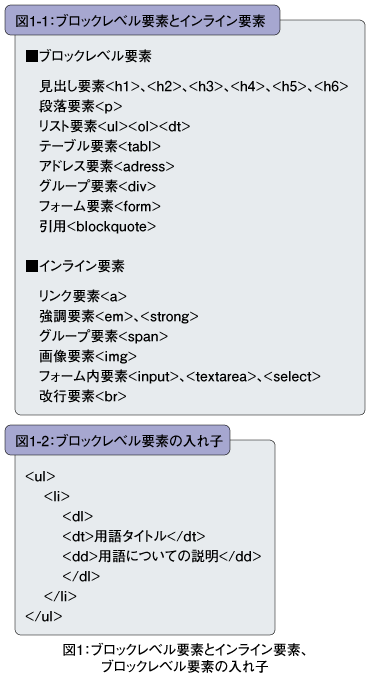This screenshot has width=370, height=680.
Task: Click the フォーム要素<form> line
Action: click(100, 206)
